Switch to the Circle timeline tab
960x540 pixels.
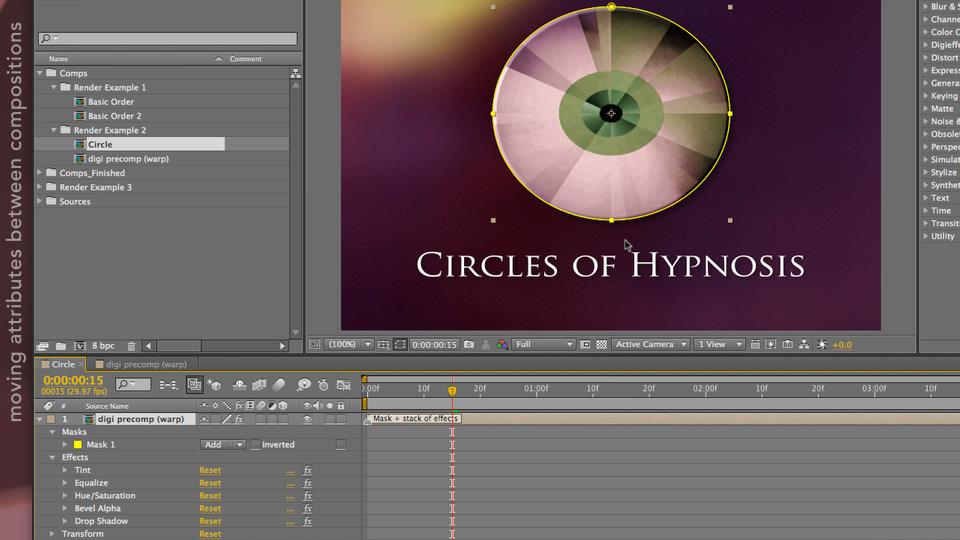pos(63,364)
